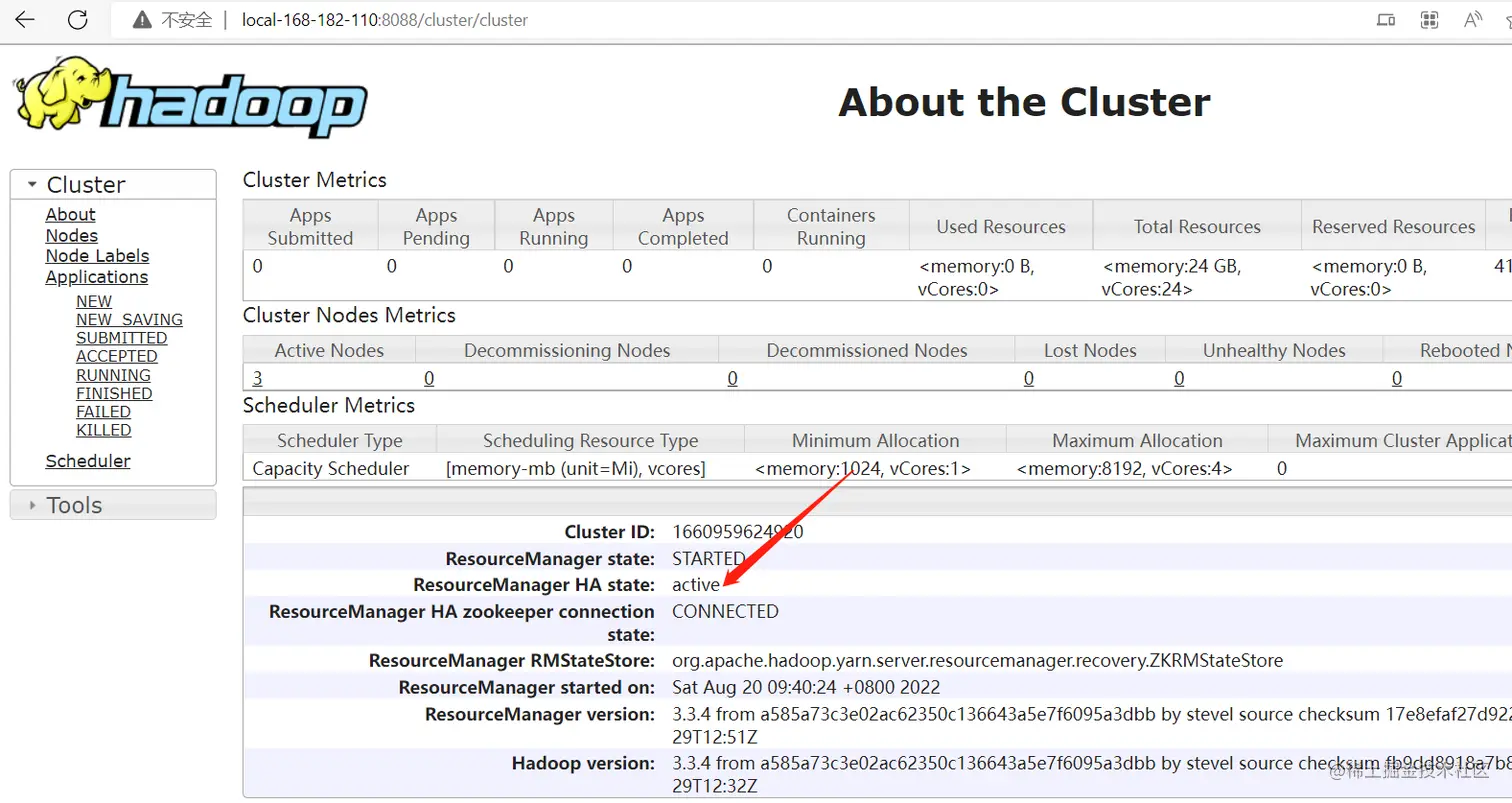Click the Decommissioned Nodes count 0

[732, 379]
